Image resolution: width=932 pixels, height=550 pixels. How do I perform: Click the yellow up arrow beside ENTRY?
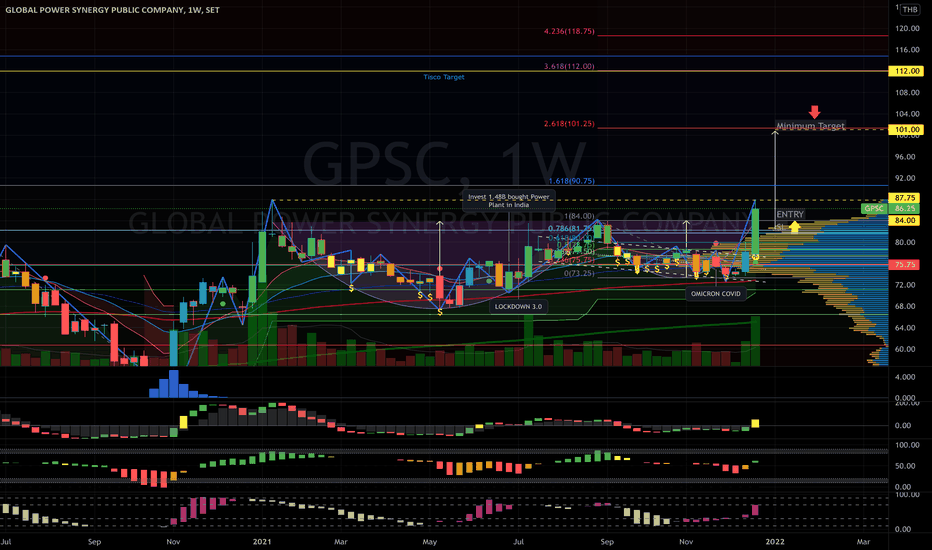tap(795, 227)
